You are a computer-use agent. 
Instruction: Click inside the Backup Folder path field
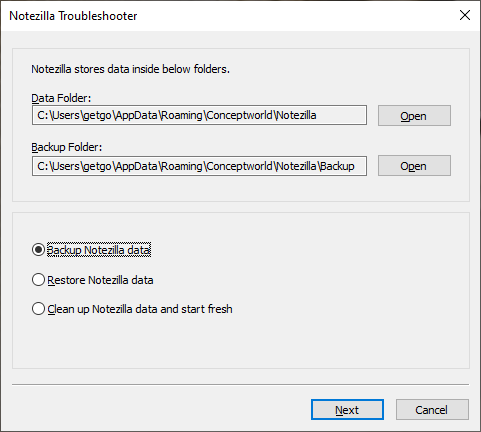pyautogui.click(x=199, y=166)
